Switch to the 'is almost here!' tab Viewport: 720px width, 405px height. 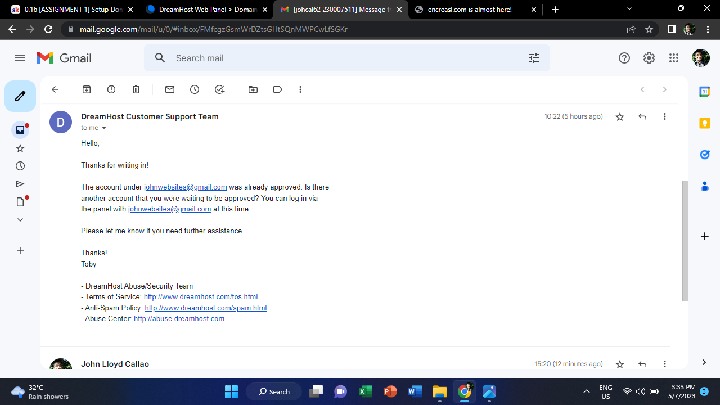click(x=475, y=9)
